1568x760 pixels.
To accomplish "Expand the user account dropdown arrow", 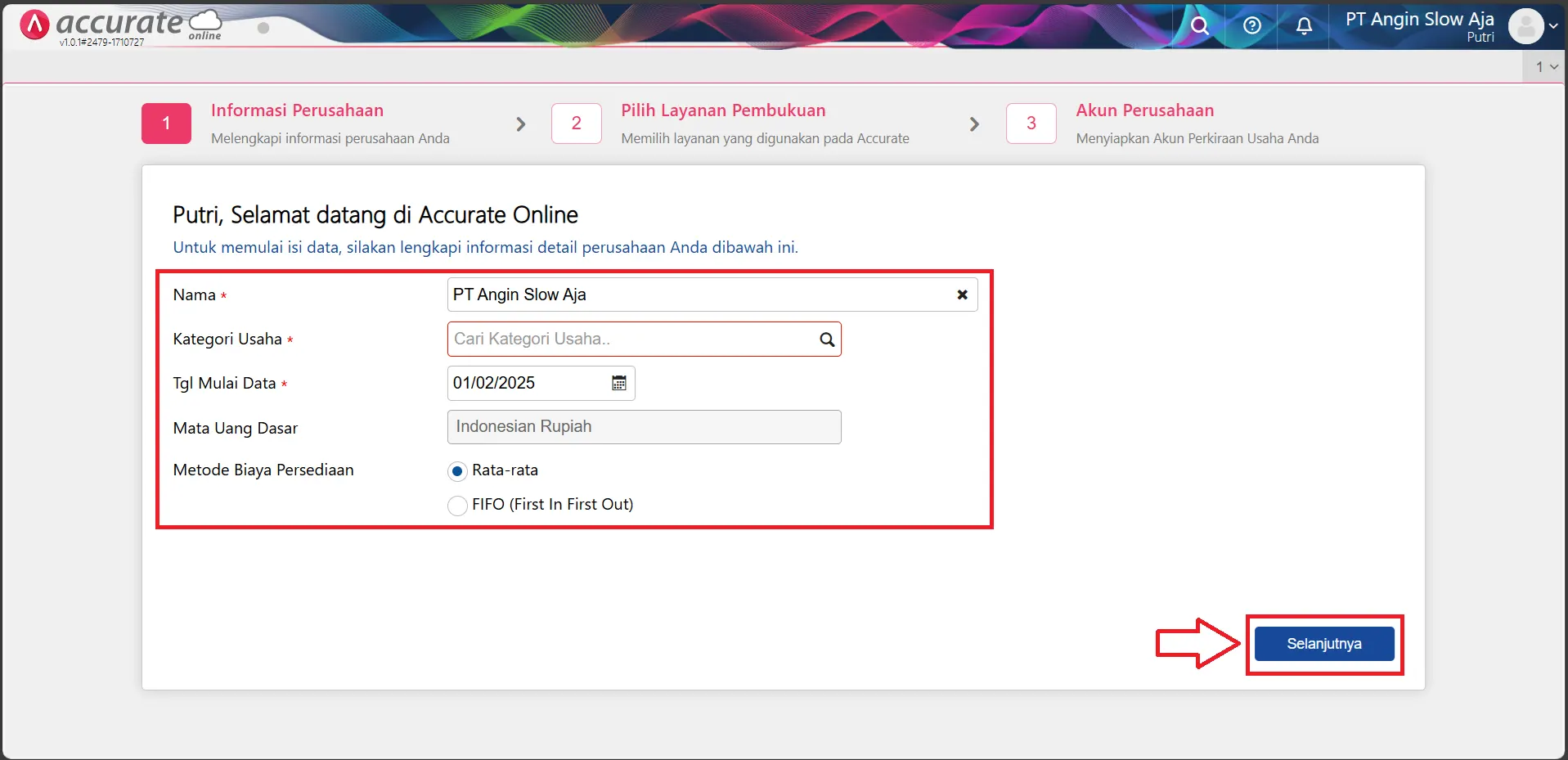I will [1553, 26].
